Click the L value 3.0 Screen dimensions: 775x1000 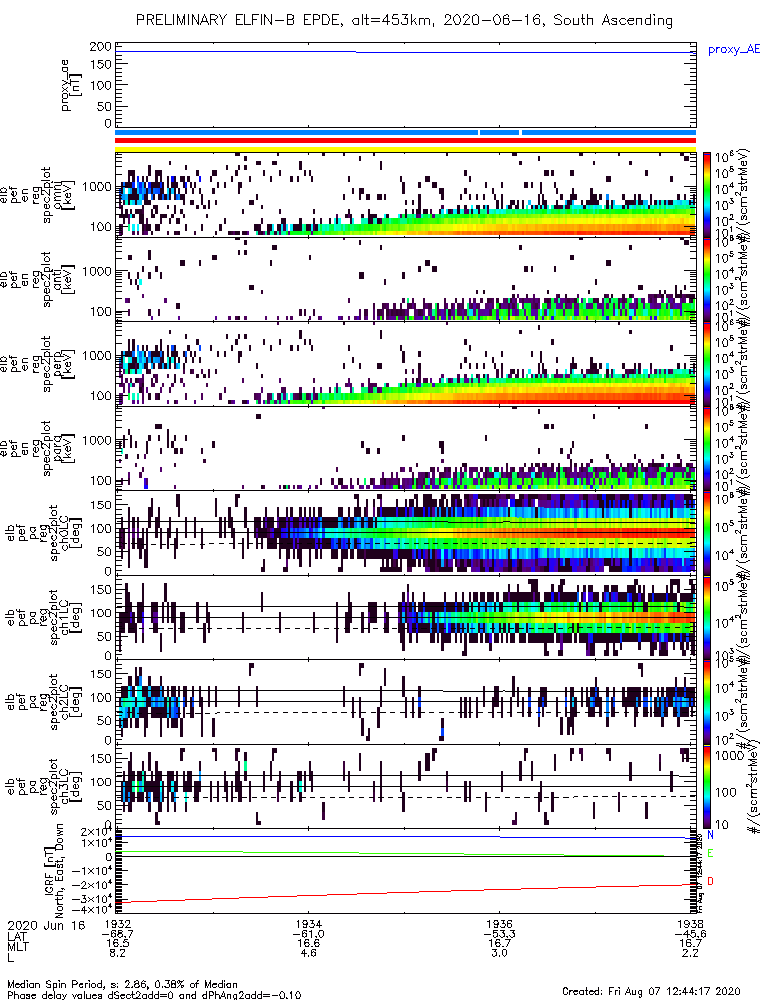499,953
